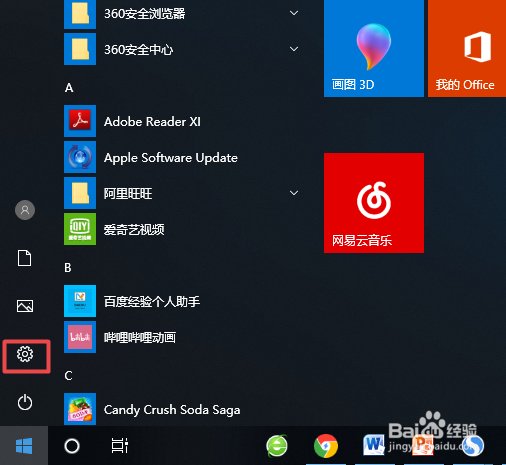
Task: Launch 360 browser from taskbar
Action: (x=277, y=446)
